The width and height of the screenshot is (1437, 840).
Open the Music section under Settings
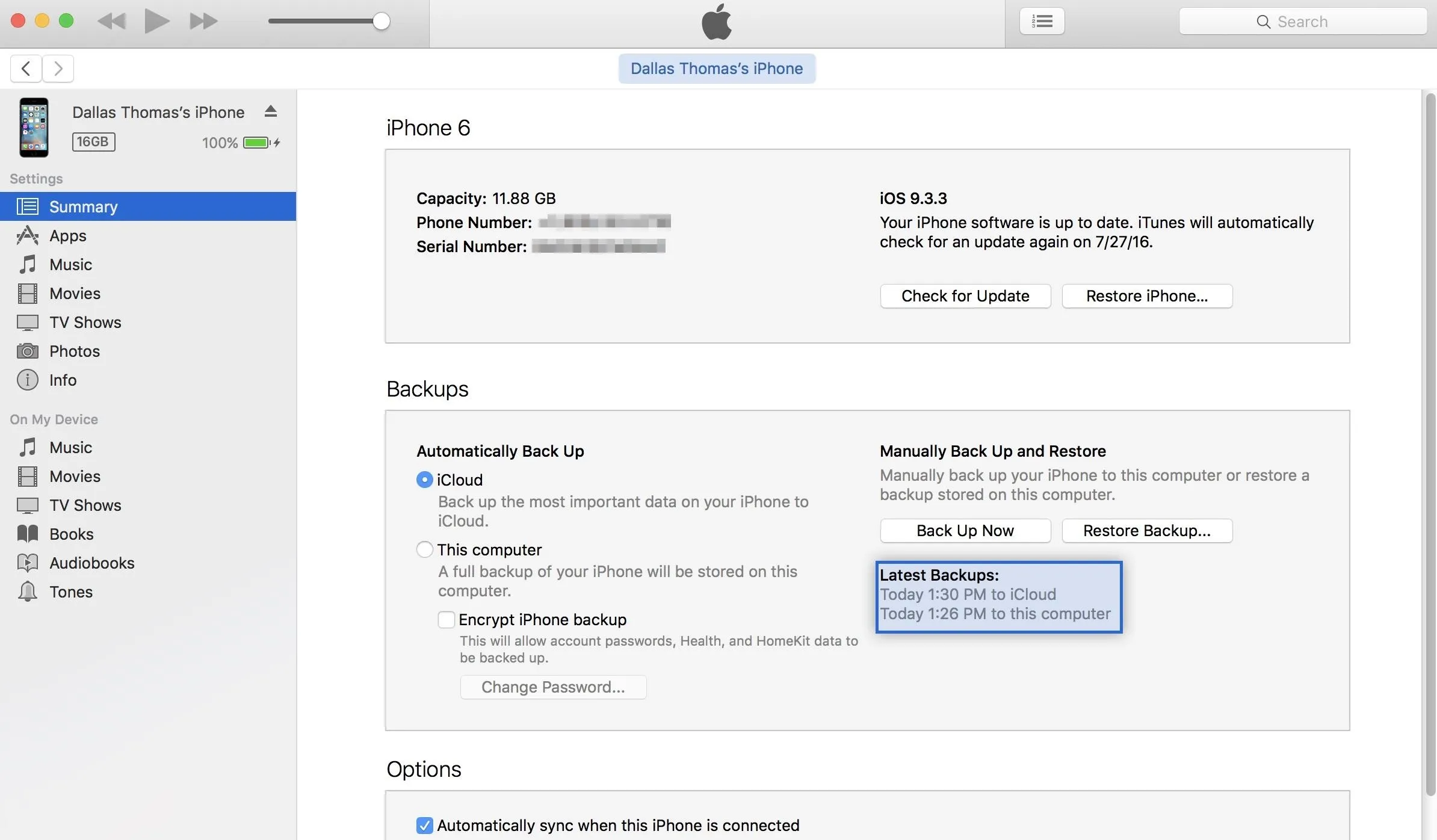[x=148, y=264]
